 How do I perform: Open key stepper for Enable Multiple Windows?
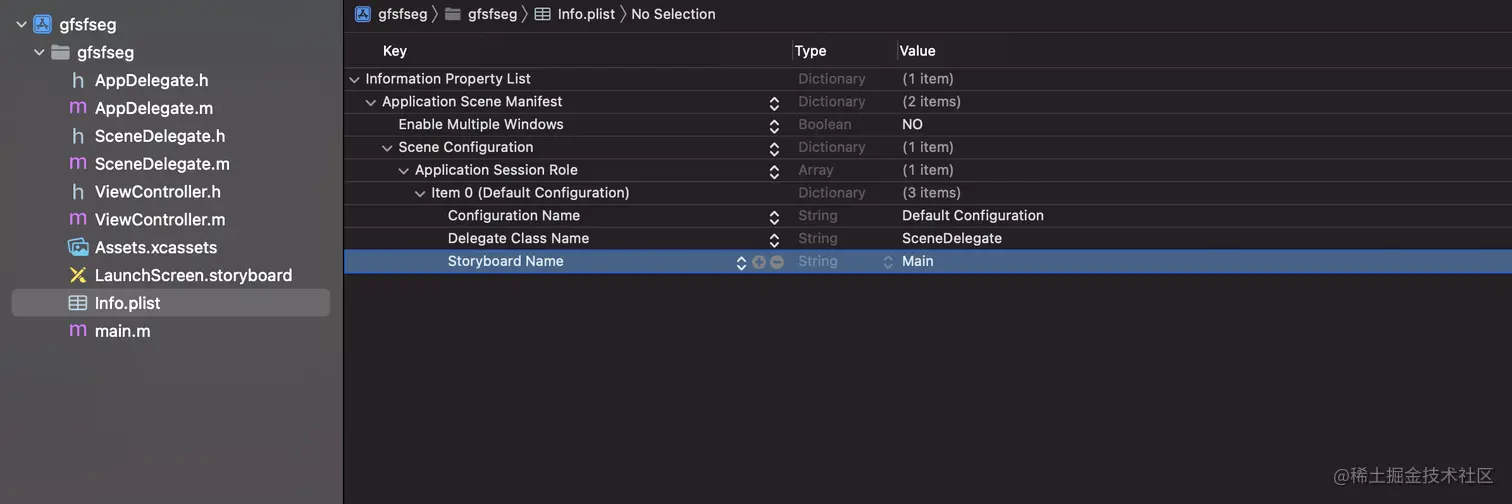click(x=774, y=125)
